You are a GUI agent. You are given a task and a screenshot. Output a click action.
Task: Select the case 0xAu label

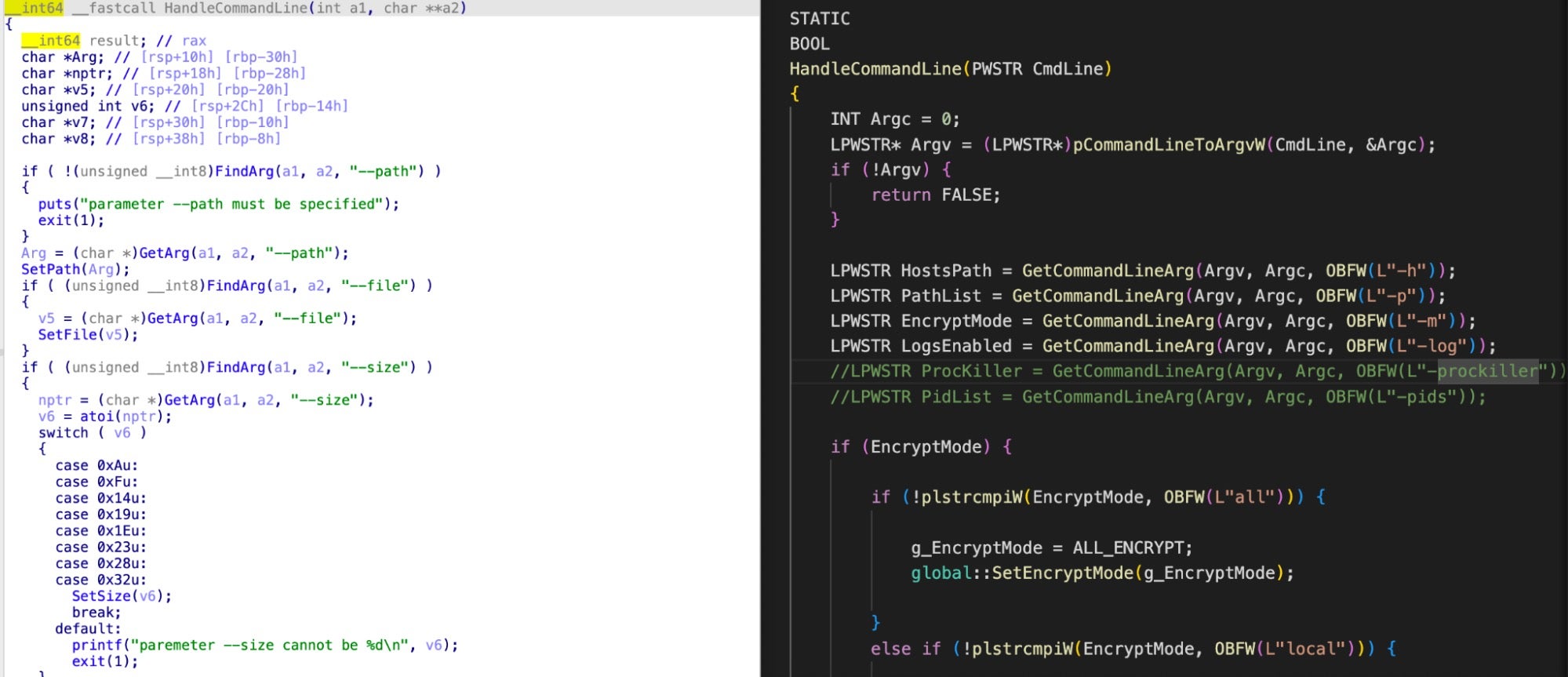(x=96, y=465)
